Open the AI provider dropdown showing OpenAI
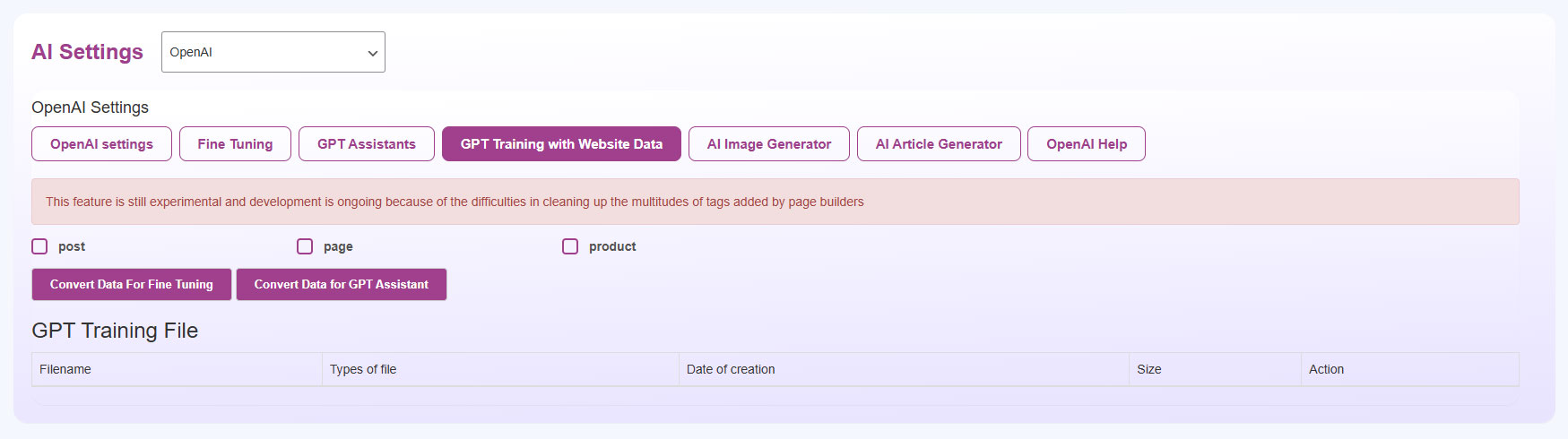This screenshot has width=1568, height=439. coord(273,52)
